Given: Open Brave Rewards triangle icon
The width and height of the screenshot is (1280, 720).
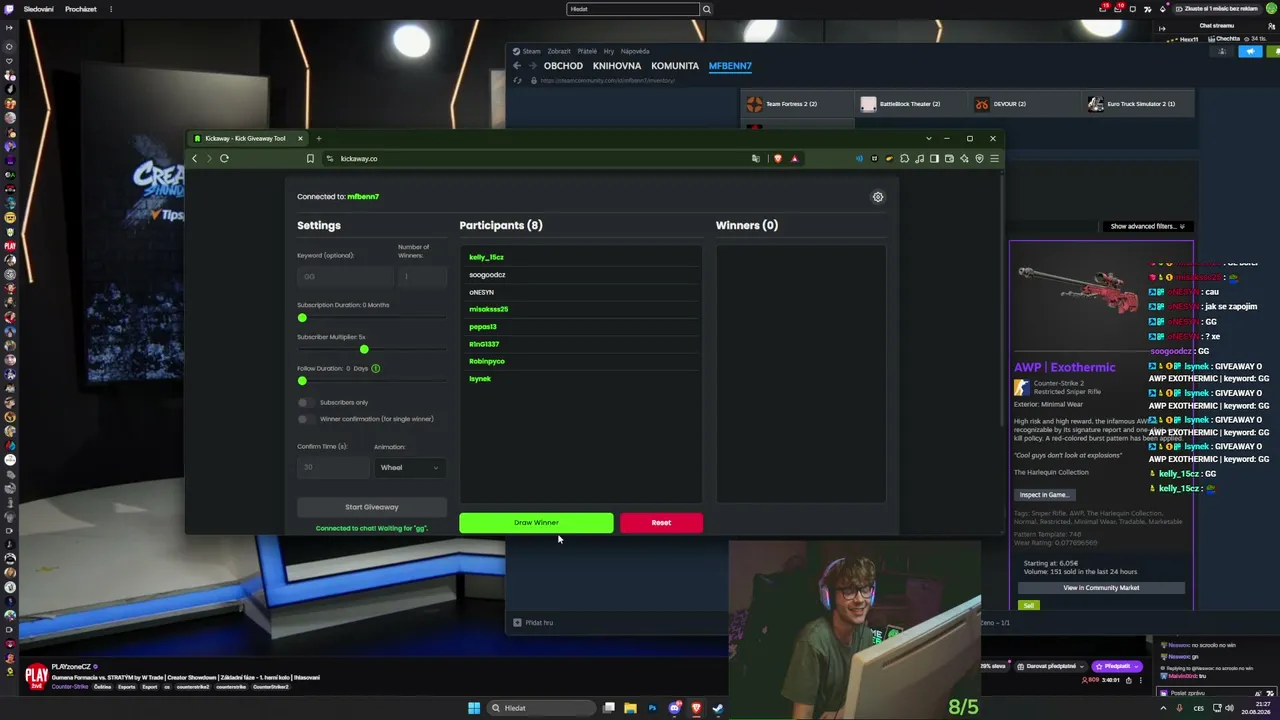Looking at the screenshot, I should (x=794, y=158).
